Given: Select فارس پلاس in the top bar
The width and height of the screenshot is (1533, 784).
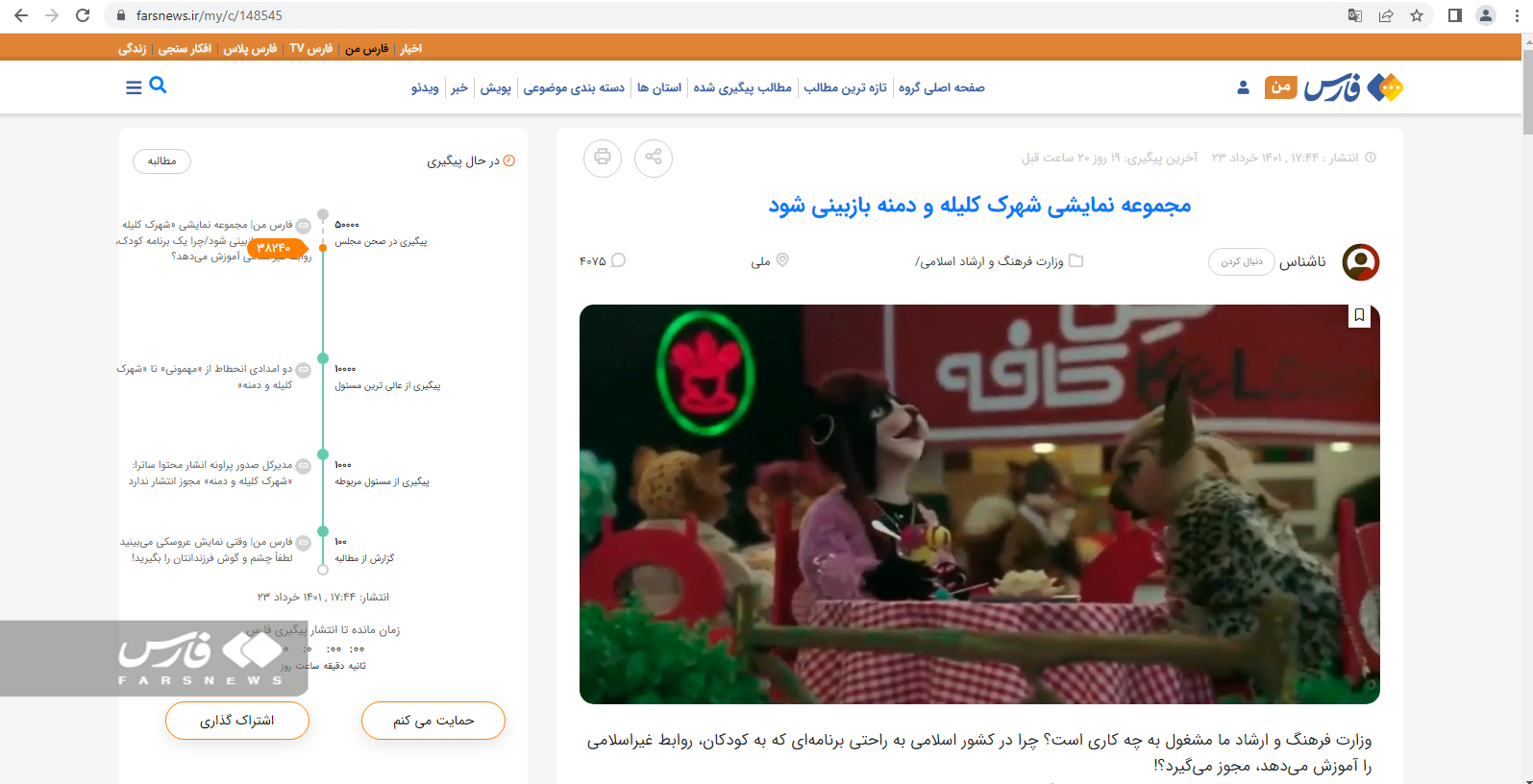Looking at the screenshot, I should point(250,48).
